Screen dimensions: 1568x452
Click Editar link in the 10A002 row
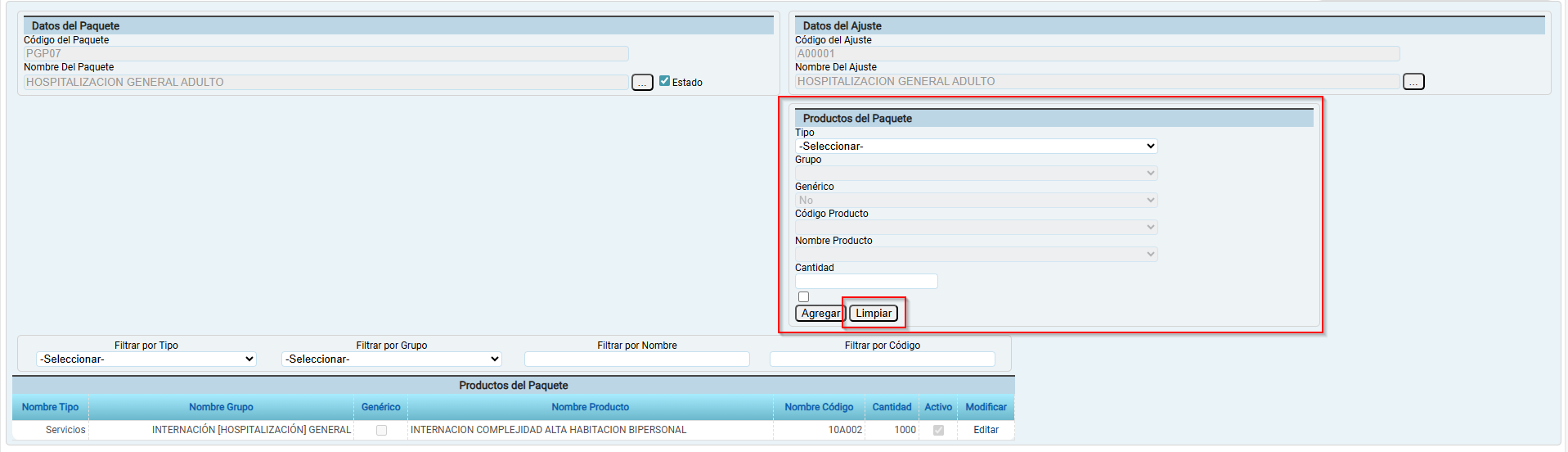986,430
